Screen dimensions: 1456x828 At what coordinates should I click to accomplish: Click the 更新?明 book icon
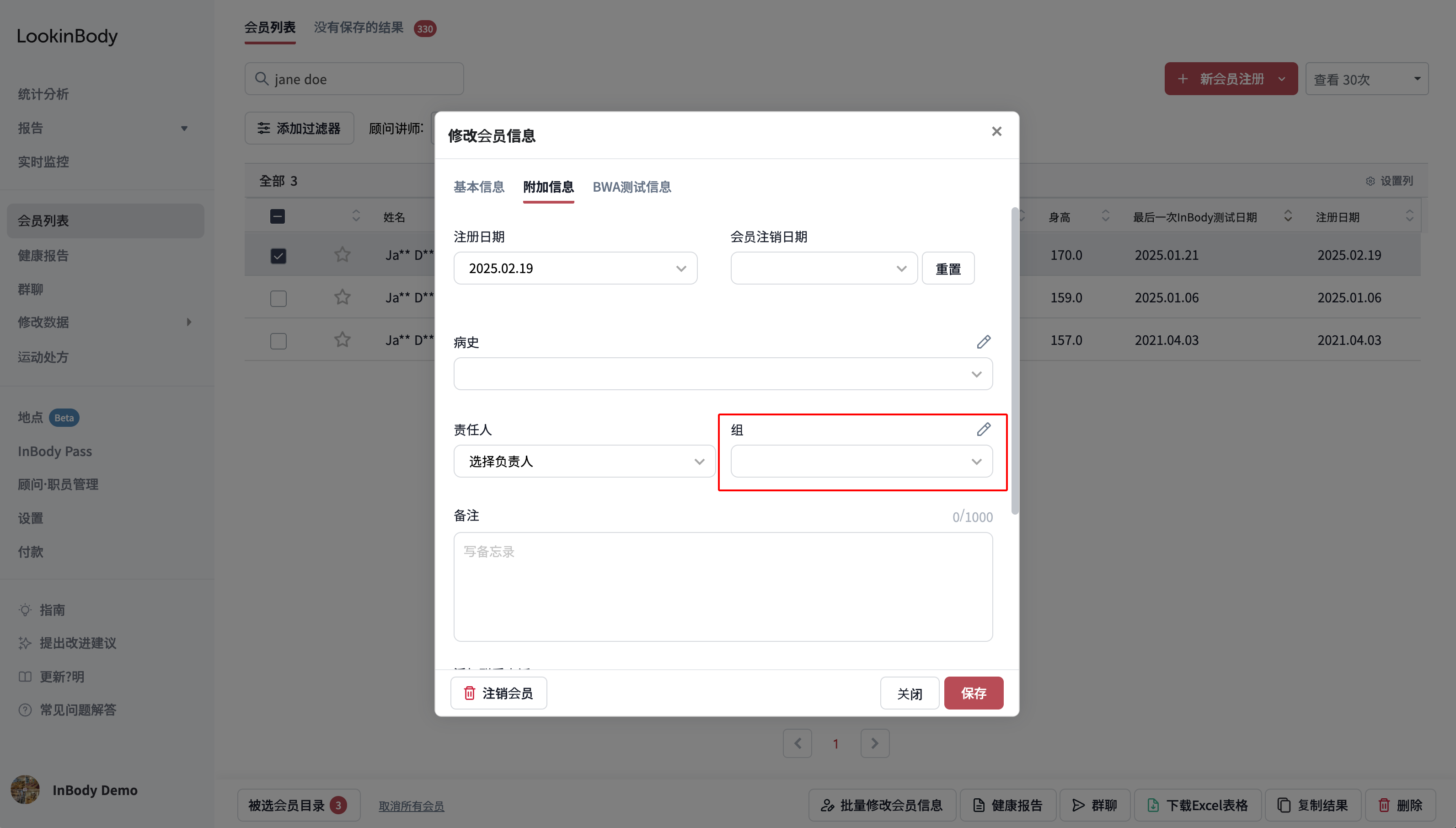25,677
